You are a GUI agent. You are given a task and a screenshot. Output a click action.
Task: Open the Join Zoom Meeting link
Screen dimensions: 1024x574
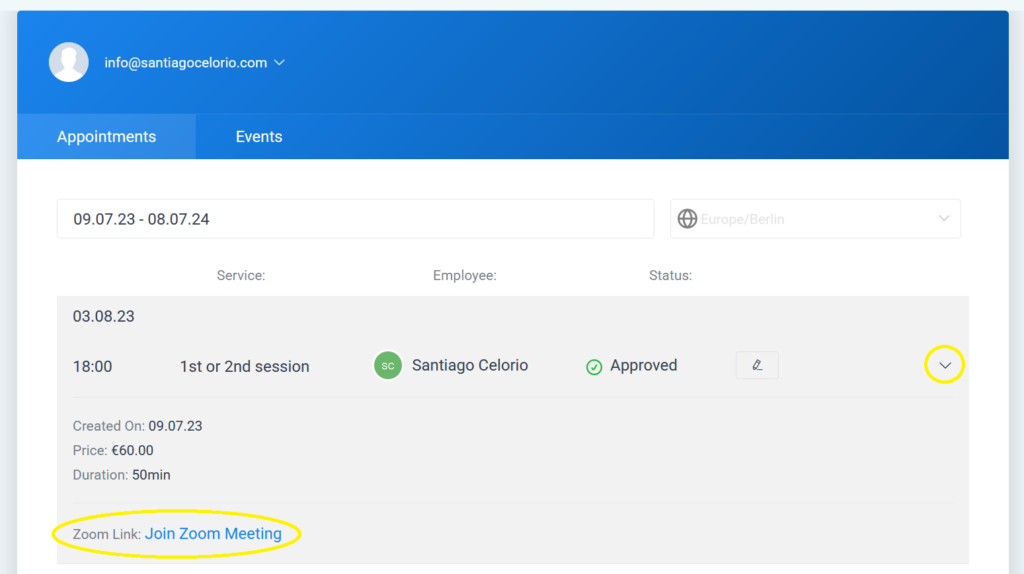(x=213, y=534)
